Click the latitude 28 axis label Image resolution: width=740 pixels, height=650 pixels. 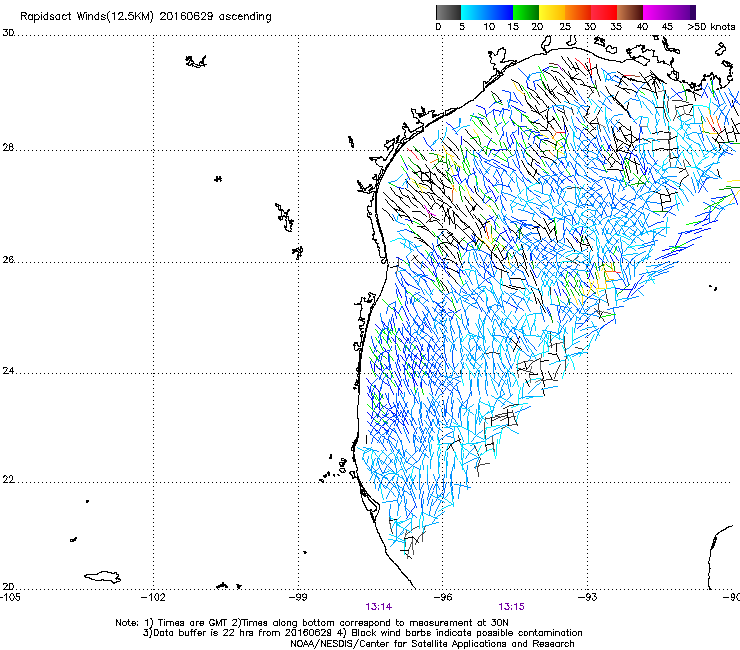point(8,147)
